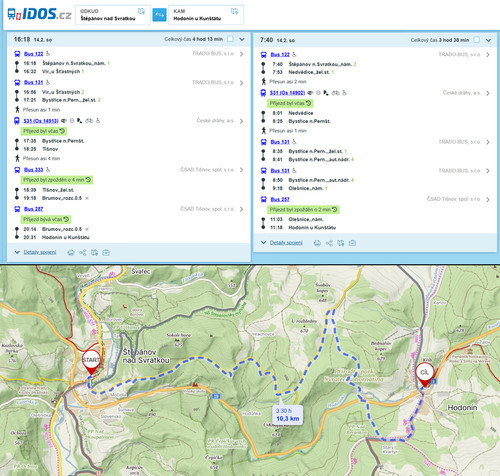Click the wheelchair icon next to Bus 333
Image resolution: width=500 pixels, height=476 pixels.
pos(48,170)
